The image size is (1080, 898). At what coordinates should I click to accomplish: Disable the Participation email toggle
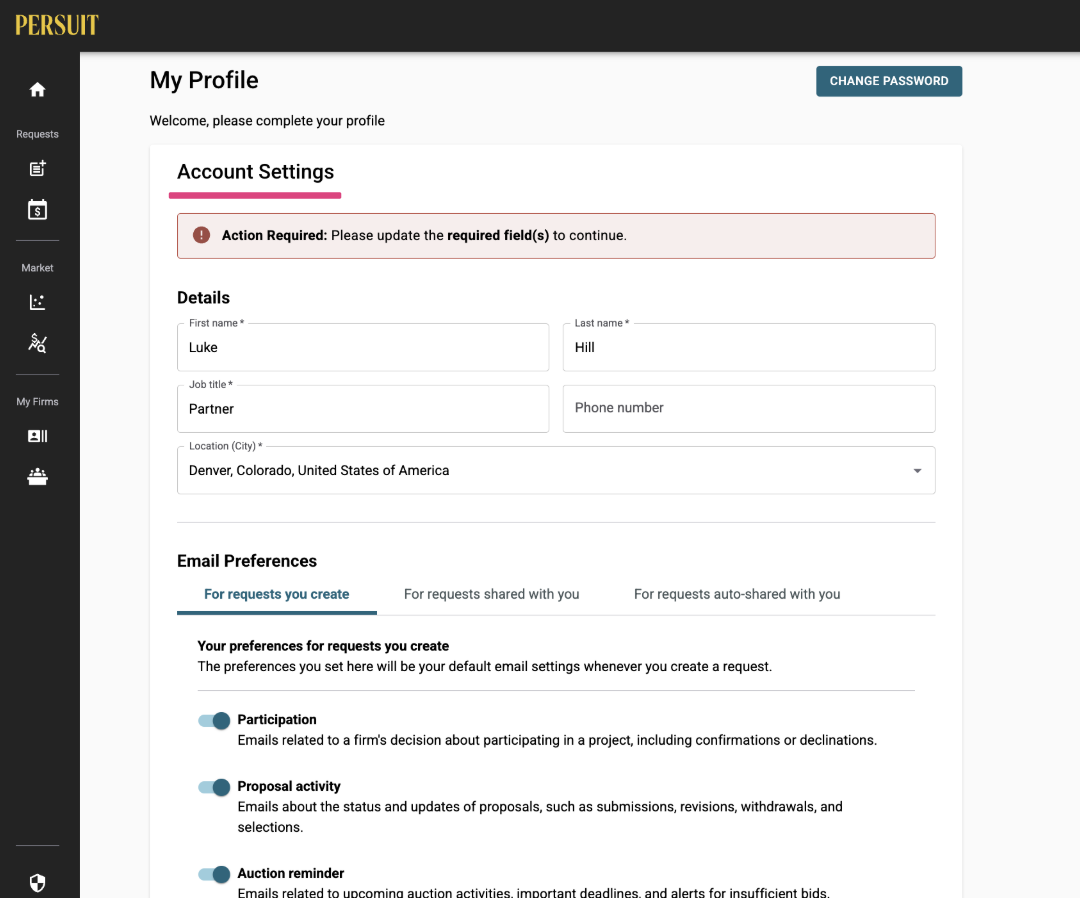pos(213,720)
